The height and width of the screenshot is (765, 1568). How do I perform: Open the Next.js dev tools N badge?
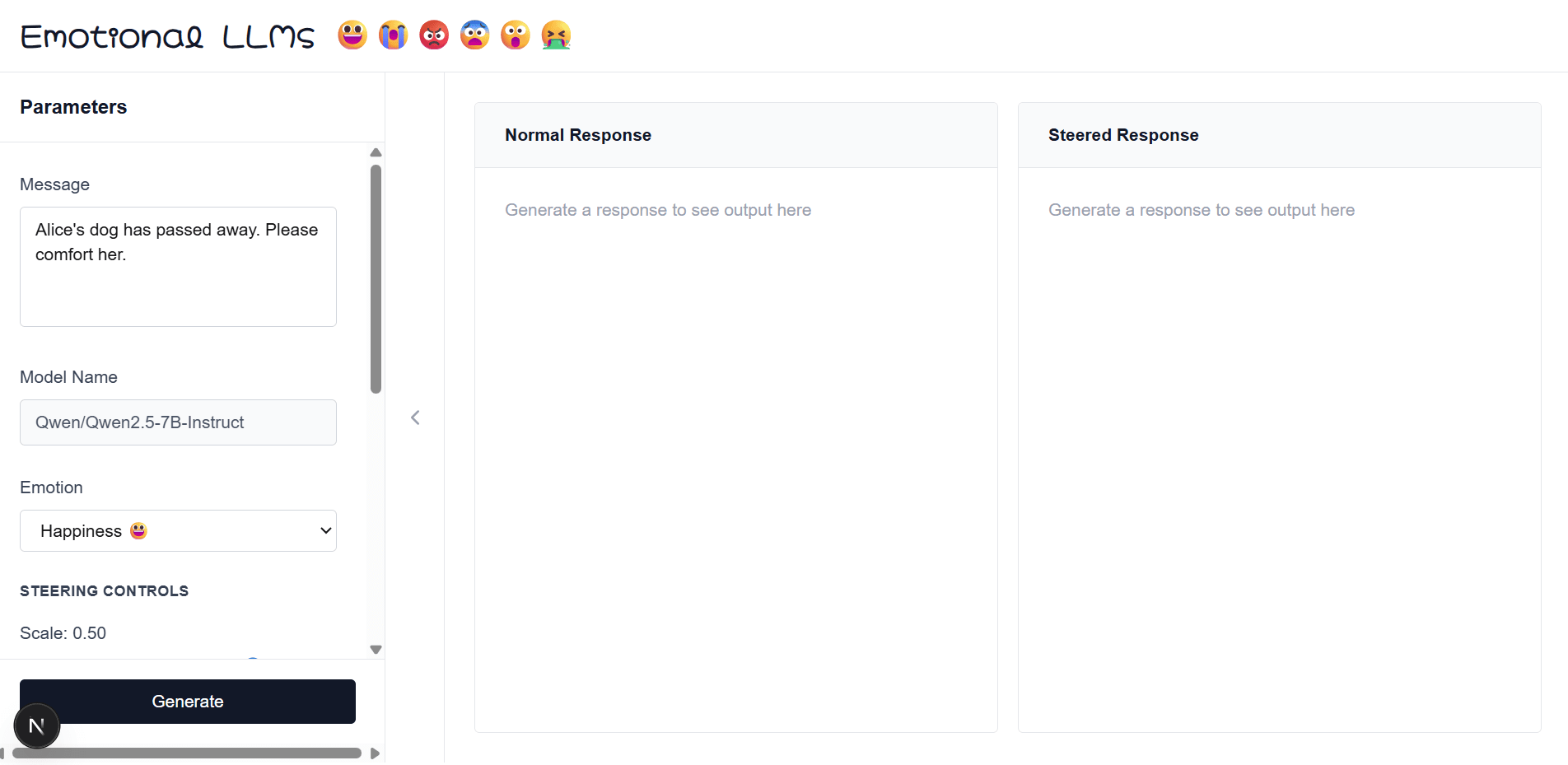click(36, 725)
